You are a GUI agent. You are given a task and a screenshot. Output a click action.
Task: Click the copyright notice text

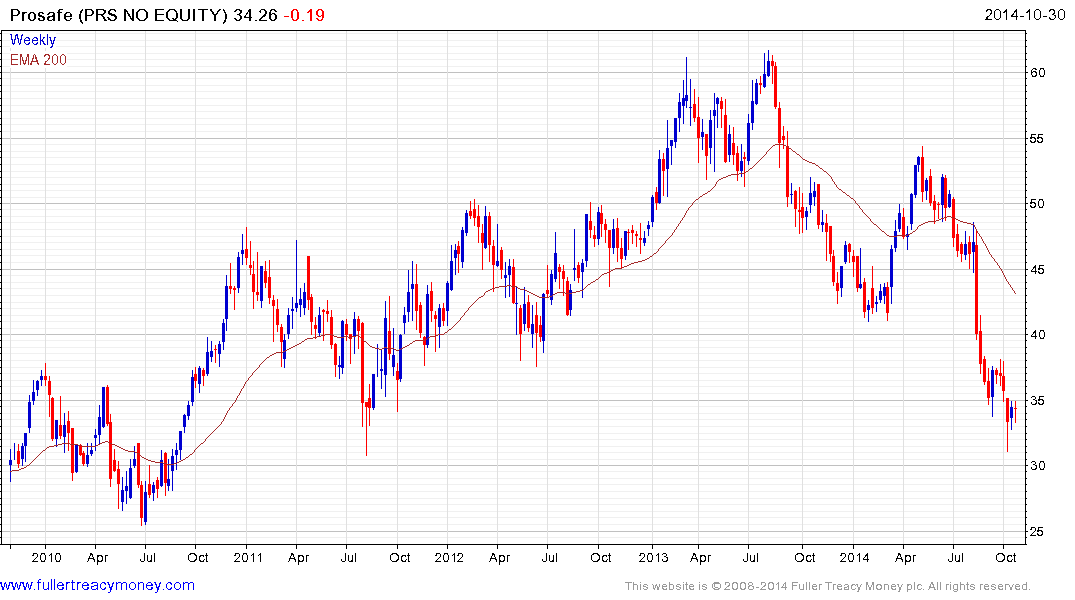(828, 586)
